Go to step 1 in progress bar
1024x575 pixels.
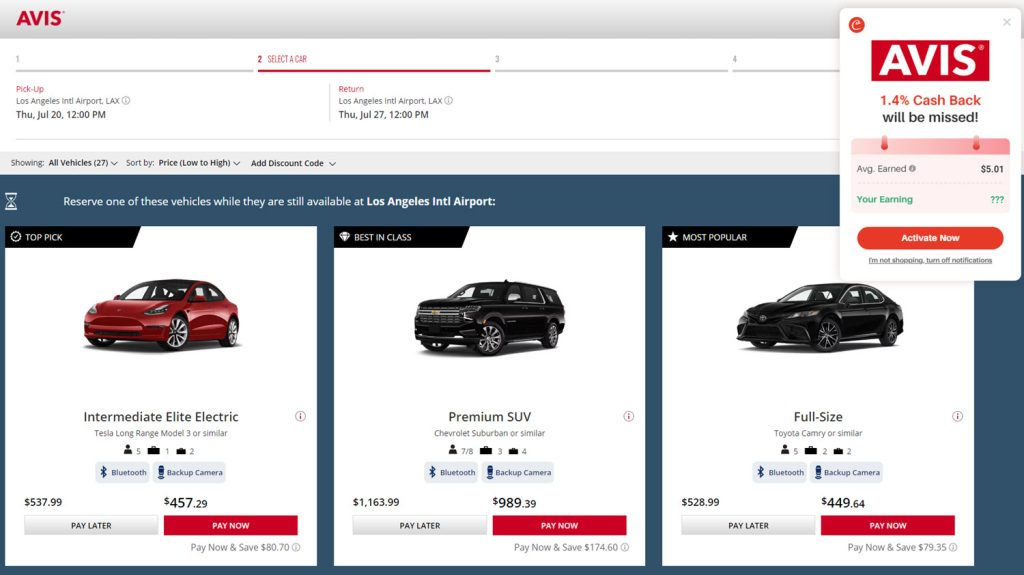134,61
